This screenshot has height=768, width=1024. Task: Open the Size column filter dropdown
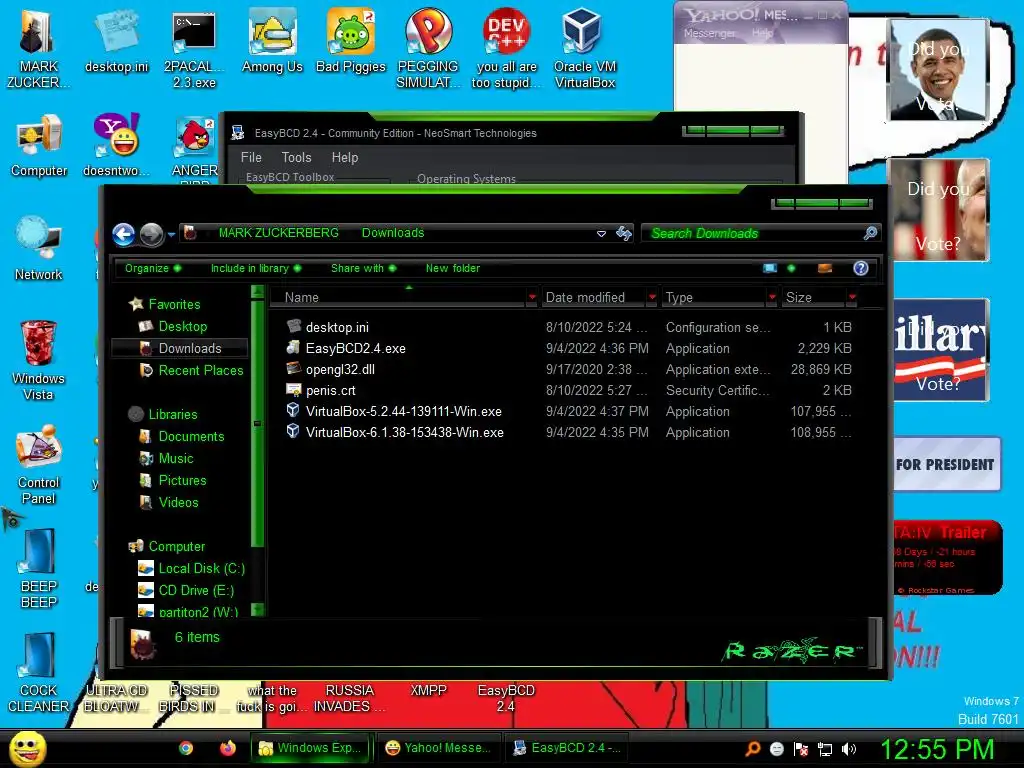(852, 298)
